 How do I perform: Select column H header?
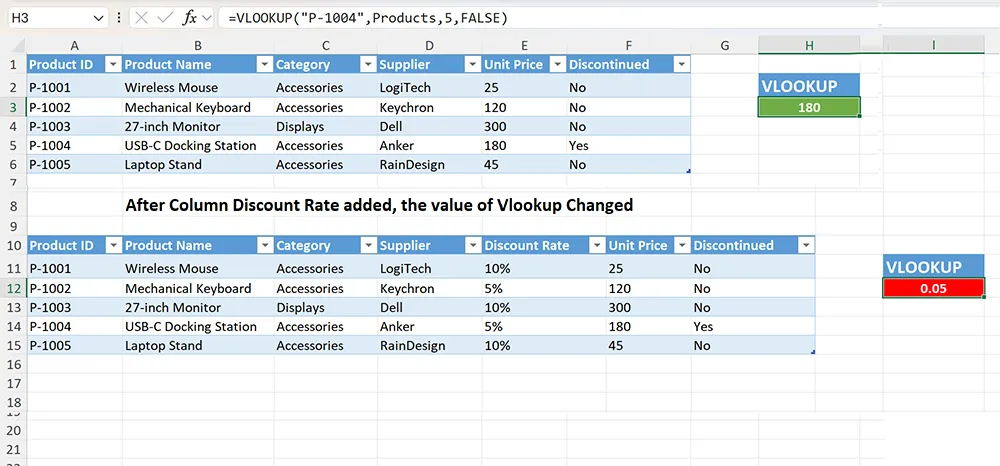[809, 44]
